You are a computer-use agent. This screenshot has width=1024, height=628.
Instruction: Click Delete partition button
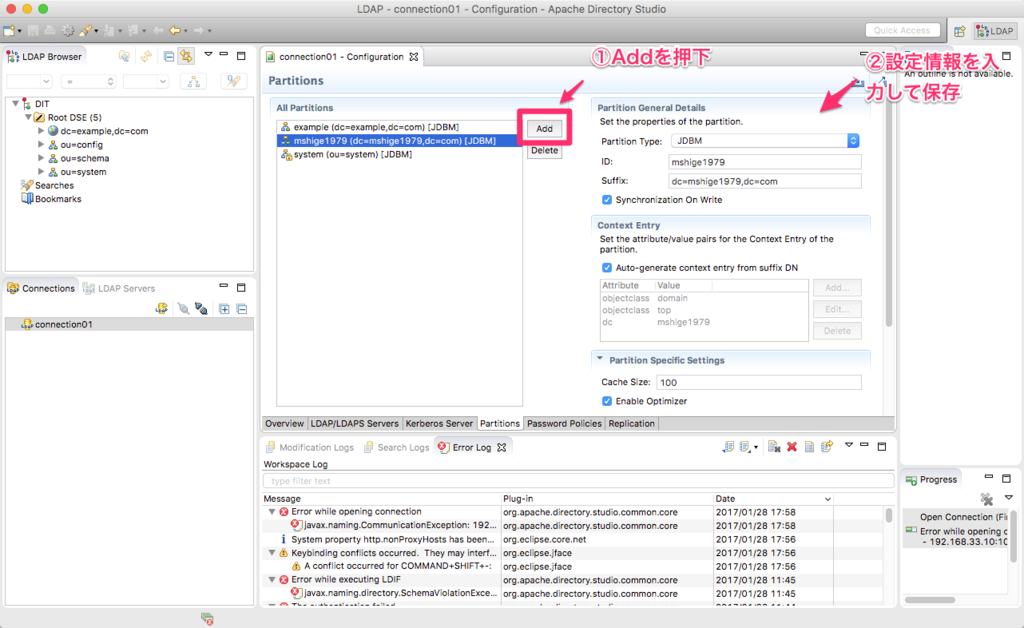pyautogui.click(x=544, y=150)
